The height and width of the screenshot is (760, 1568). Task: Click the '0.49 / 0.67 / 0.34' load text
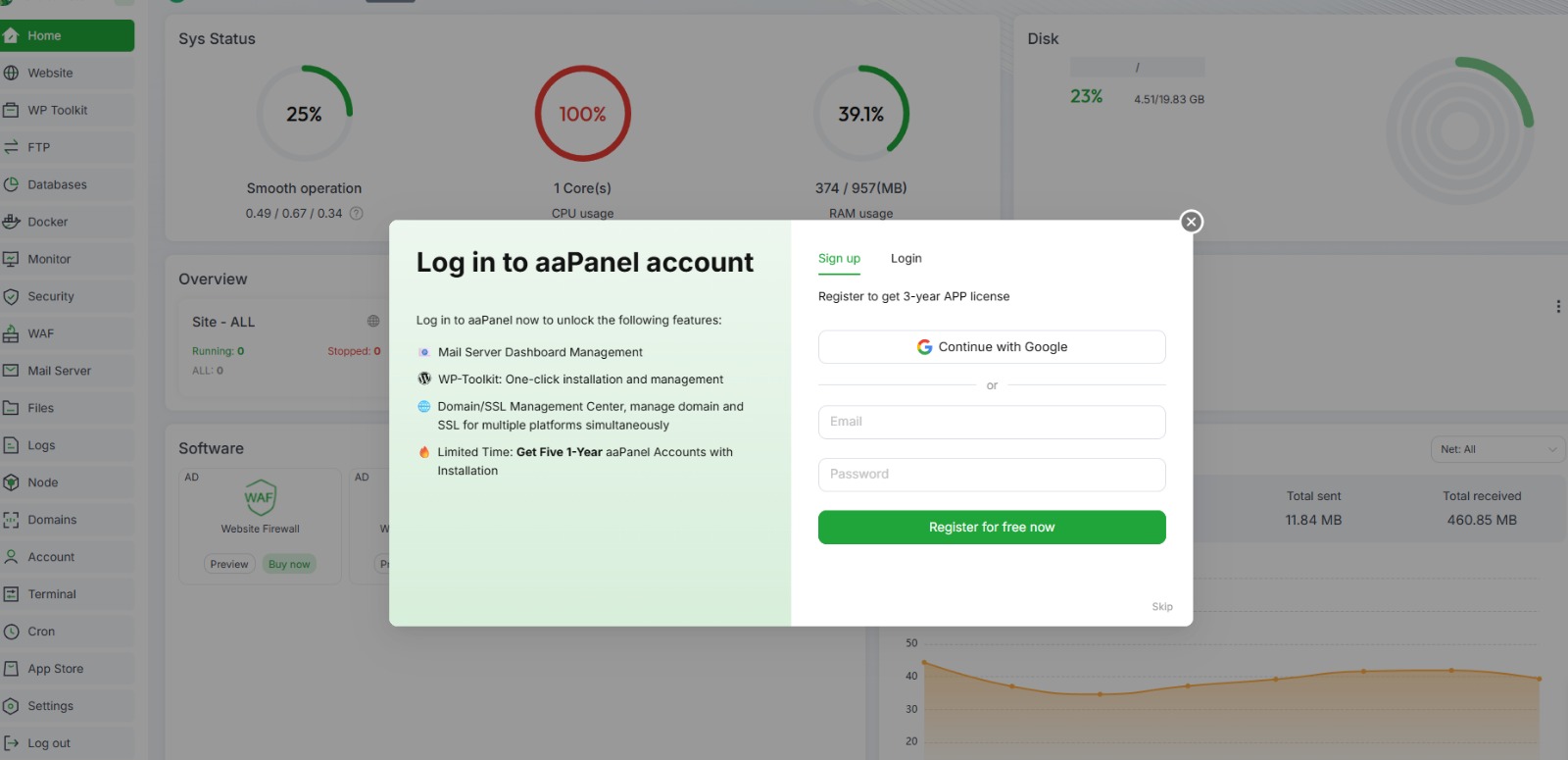pyautogui.click(x=294, y=213)
